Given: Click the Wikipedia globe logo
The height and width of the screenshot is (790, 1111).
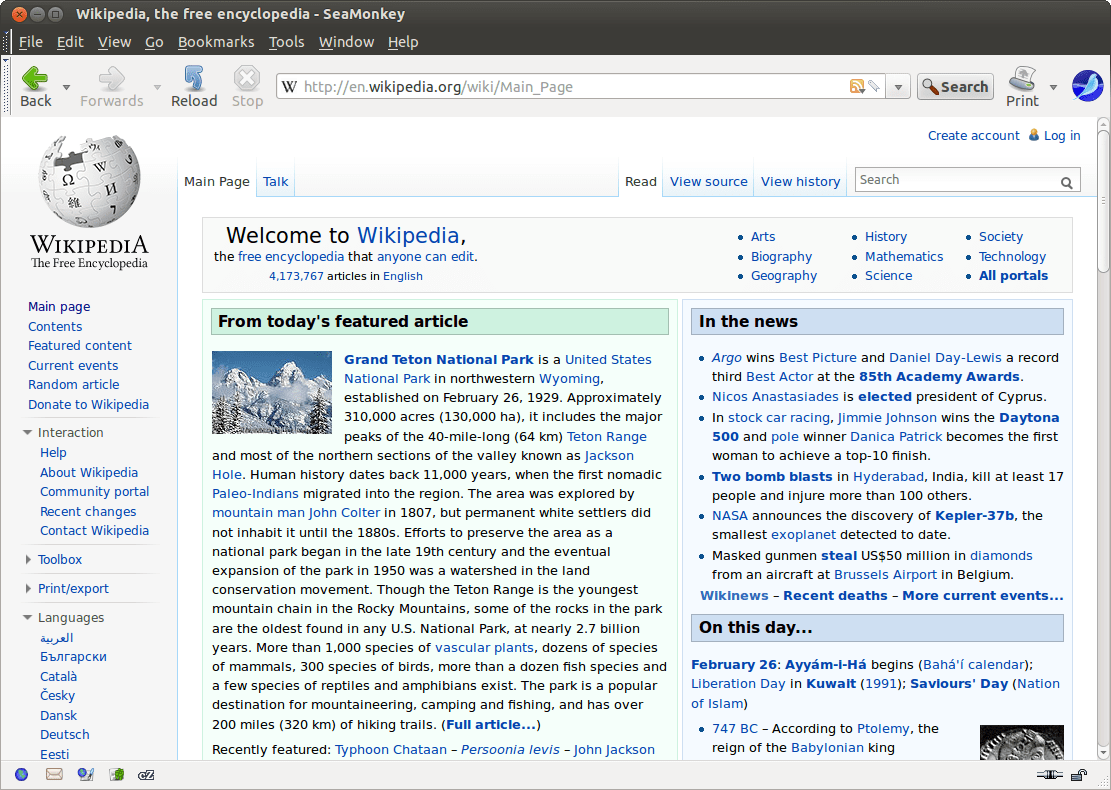Looking at the screenshot, I should coord(89,181).
